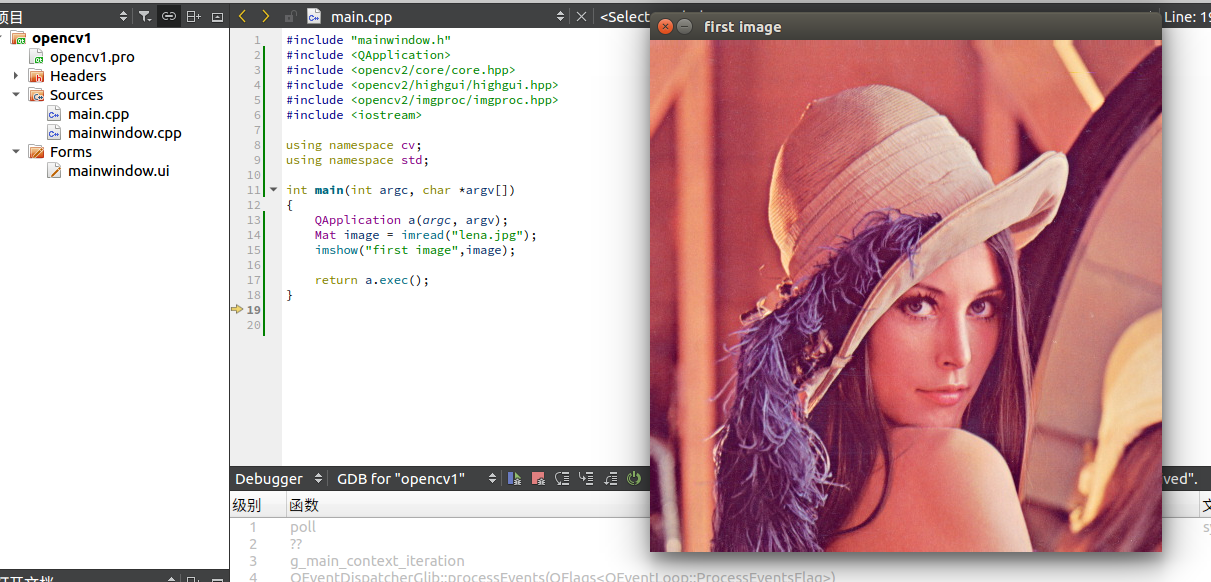The image size is (1211, 582).
Task: Click the mainwindow.cpp file icon
Action: 55,133
